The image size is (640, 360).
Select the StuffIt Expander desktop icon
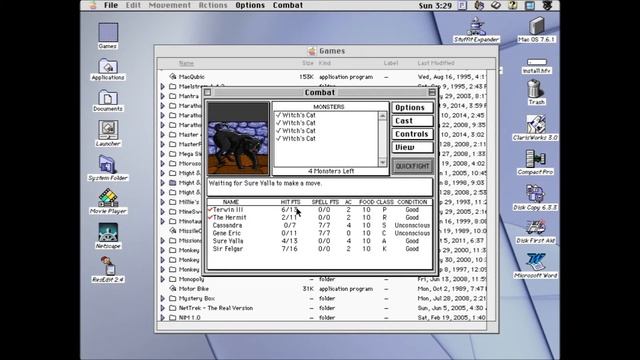[x=476, y=26]
